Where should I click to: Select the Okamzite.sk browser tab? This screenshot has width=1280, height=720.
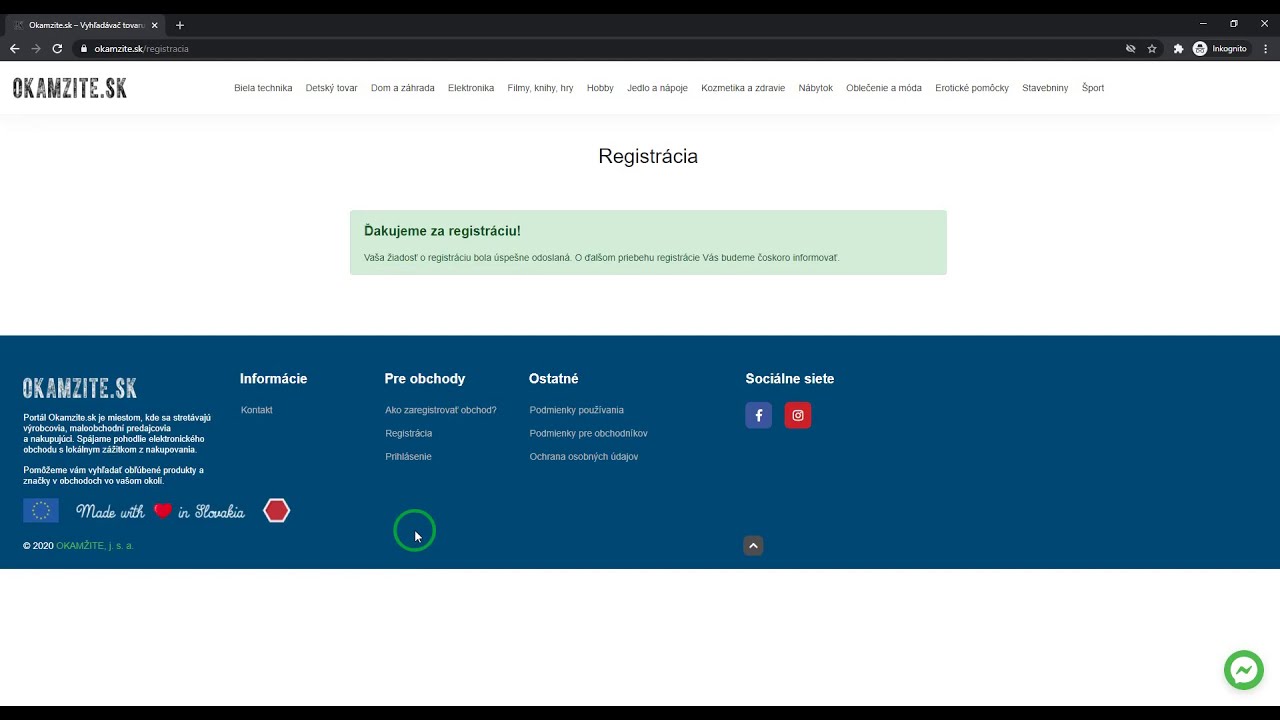[85, 25]
